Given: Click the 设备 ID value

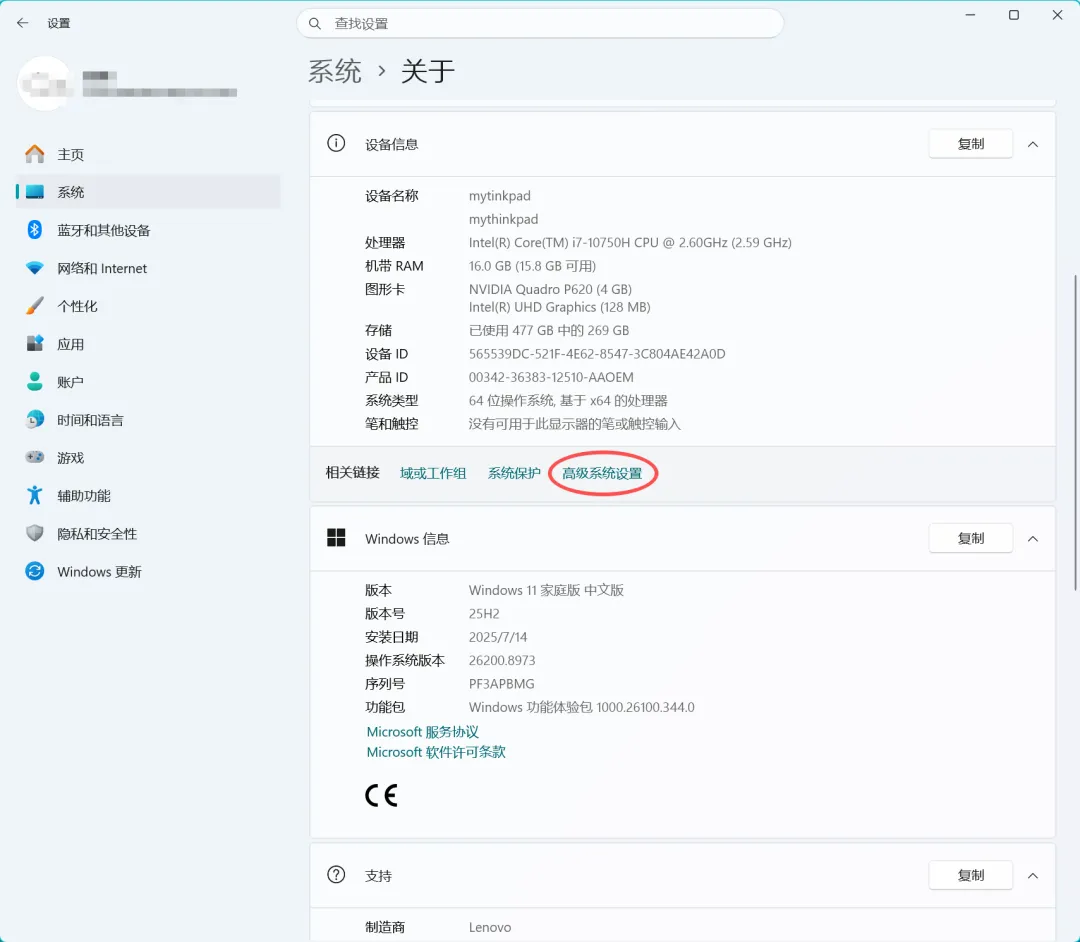Looking at the screenshot, I should [597, 354].
